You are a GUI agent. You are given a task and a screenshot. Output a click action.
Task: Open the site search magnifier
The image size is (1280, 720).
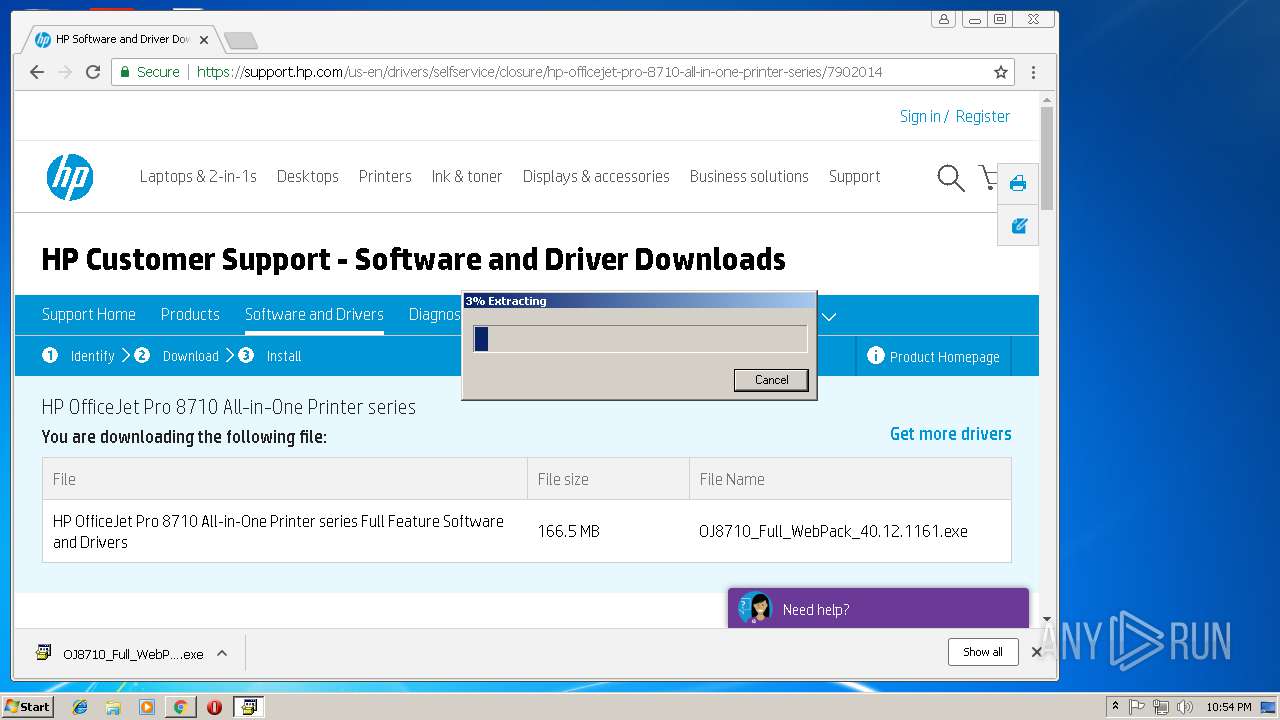pyautogui.click(x=950, y=178)
